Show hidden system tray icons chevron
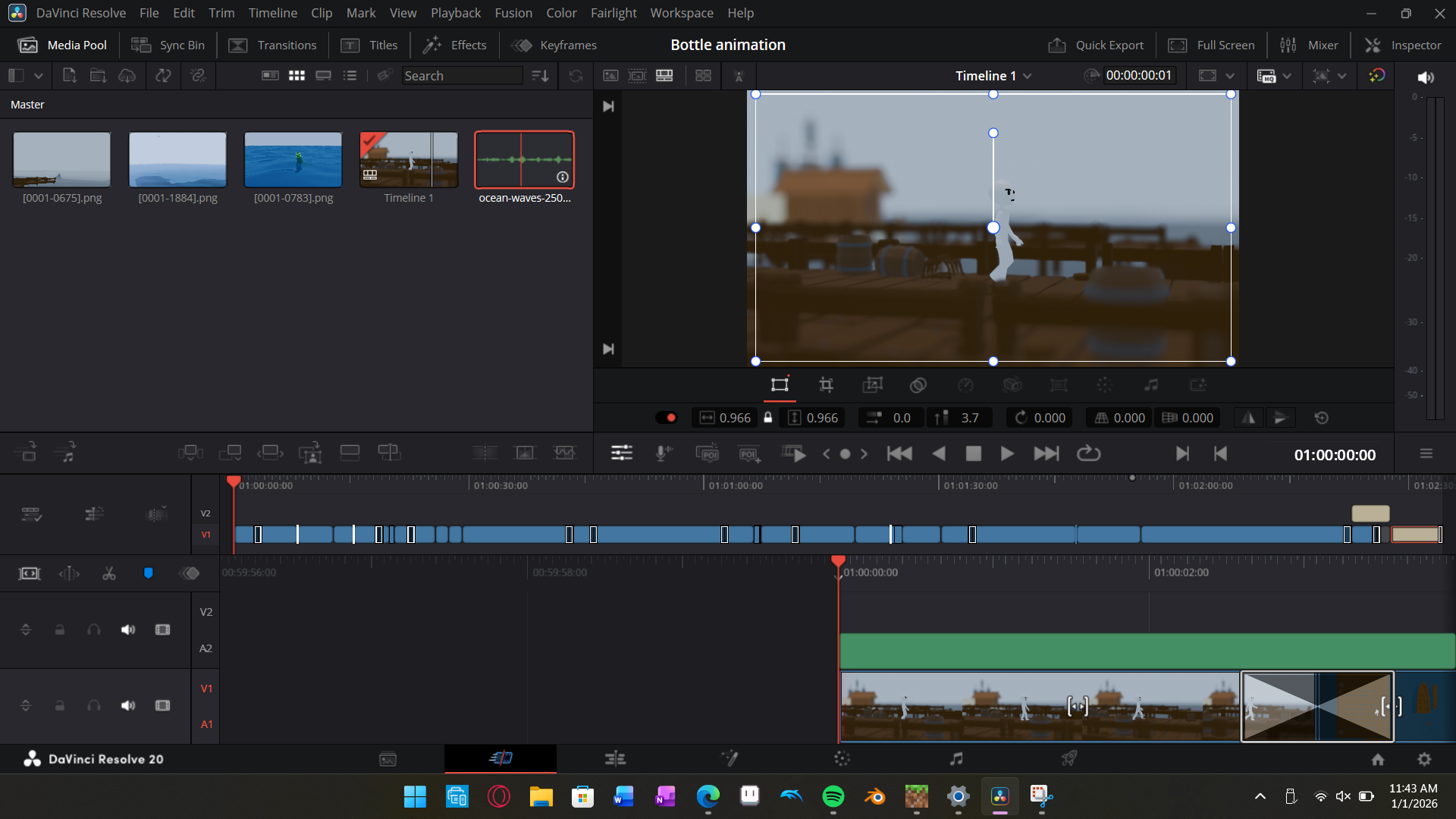Viewport: 1456px width, 819px height. pyautogui.click(x=1260, y=796)
